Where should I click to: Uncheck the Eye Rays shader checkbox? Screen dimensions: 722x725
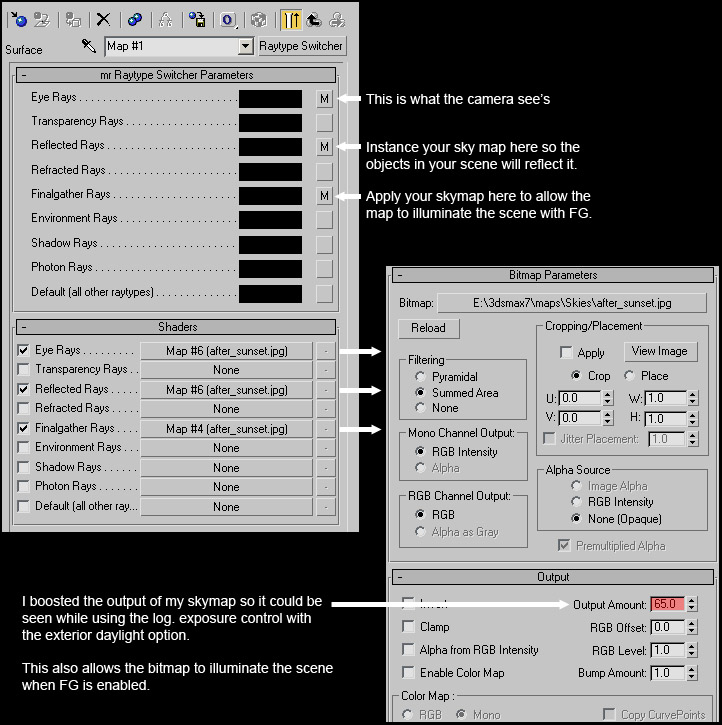tap(23, 350)
